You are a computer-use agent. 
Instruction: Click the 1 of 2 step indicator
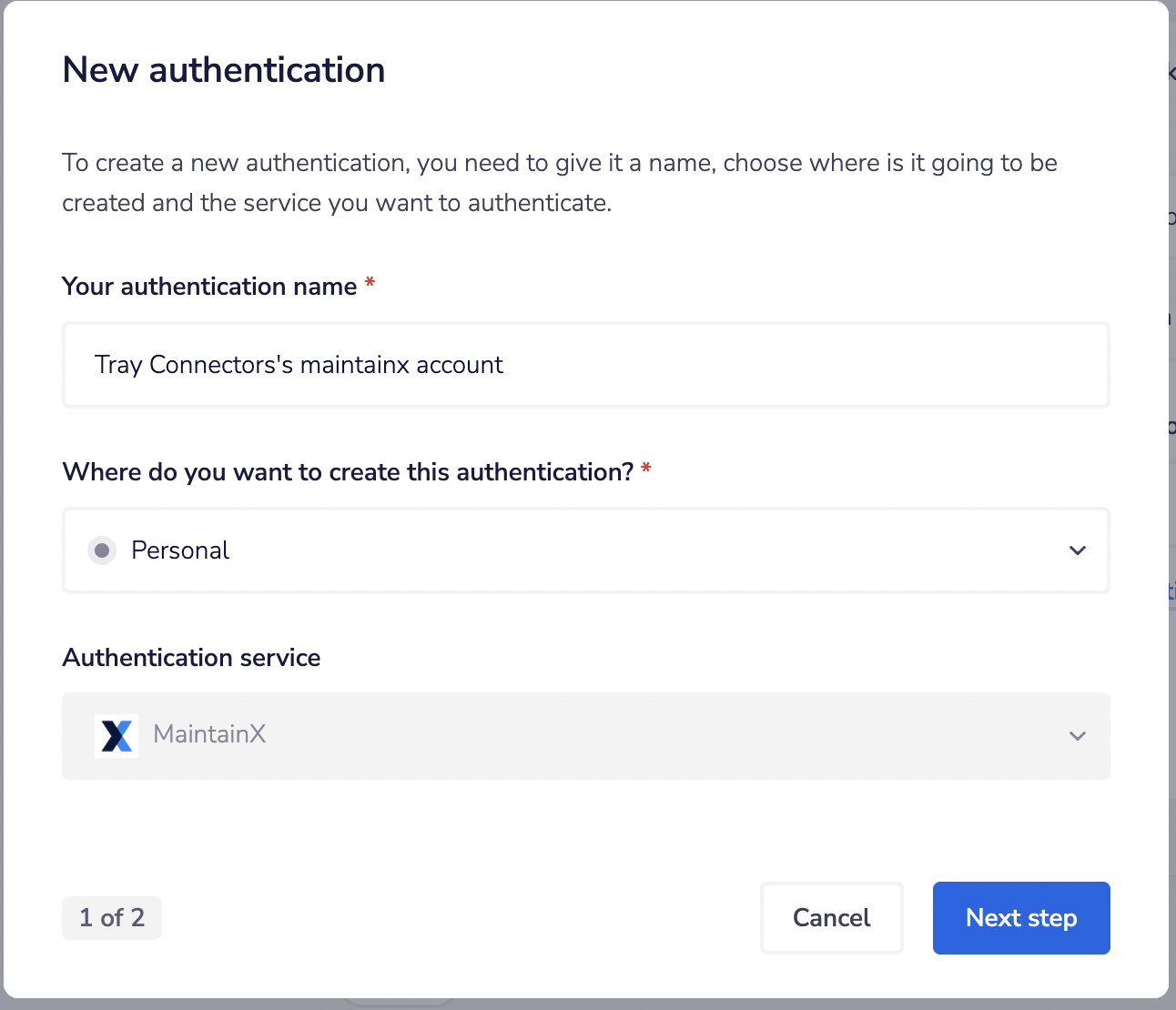pos(111,917)
